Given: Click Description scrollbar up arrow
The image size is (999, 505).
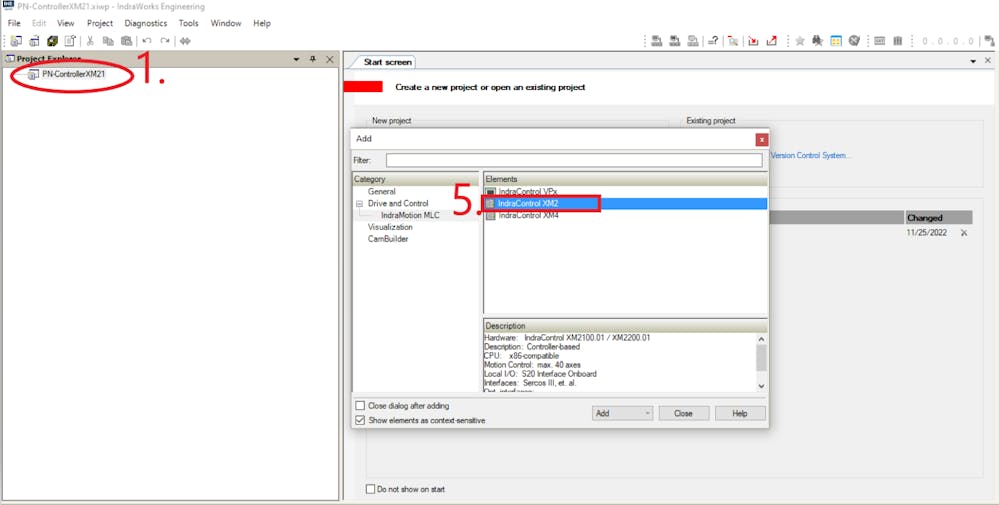Looking at the screenshot, I should point(761,339).
